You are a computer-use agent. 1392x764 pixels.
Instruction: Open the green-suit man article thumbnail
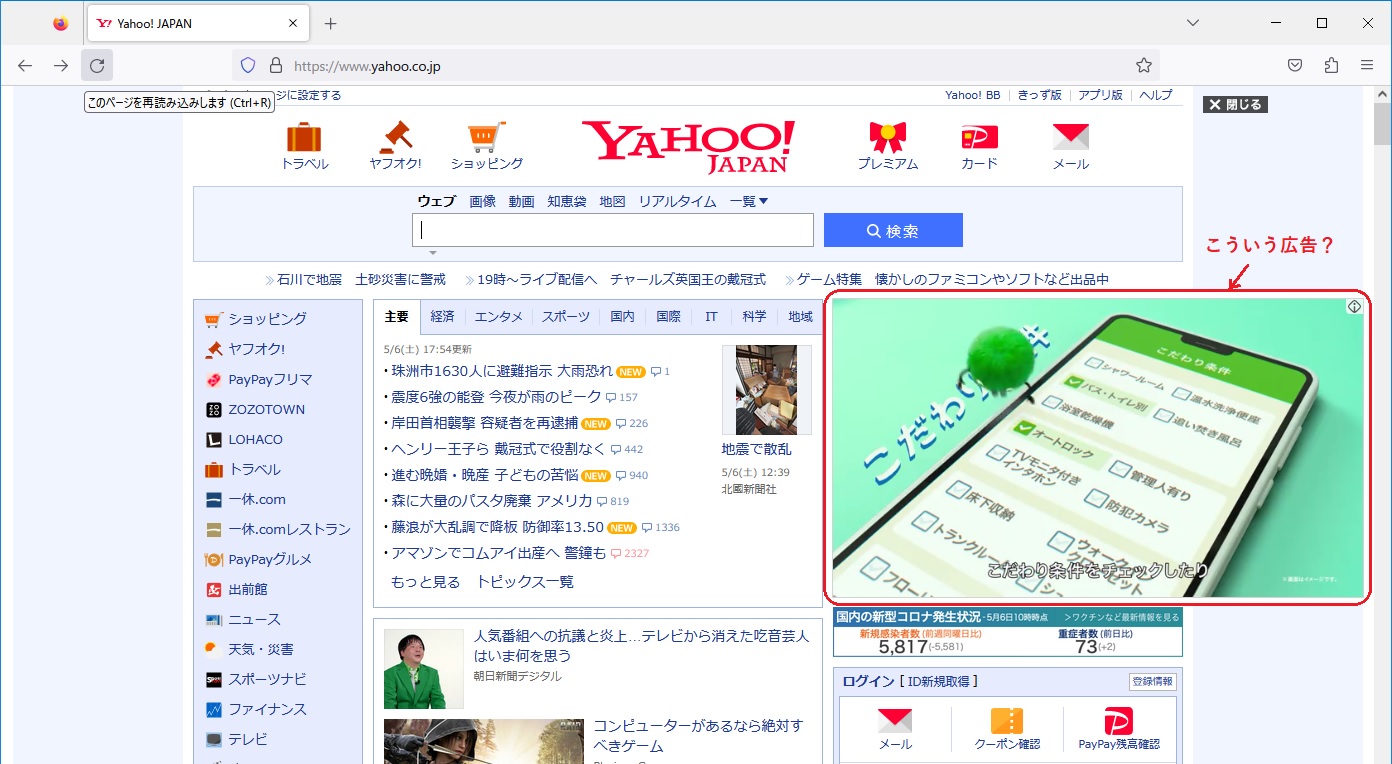pos(423,669)
